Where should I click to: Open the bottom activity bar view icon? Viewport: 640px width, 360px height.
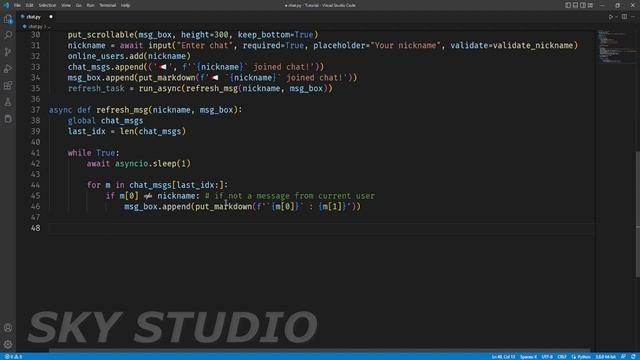point(8,119)
